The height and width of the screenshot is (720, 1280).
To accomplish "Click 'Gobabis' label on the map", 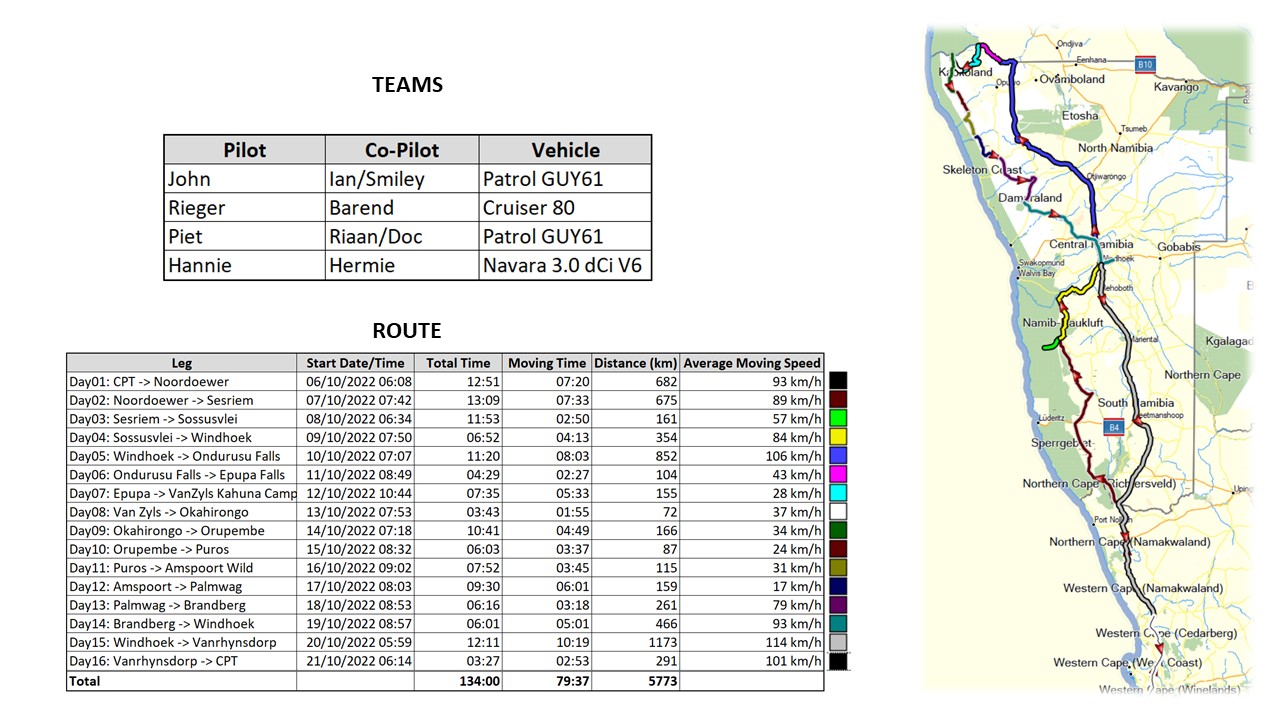I will click(1178, 246).
